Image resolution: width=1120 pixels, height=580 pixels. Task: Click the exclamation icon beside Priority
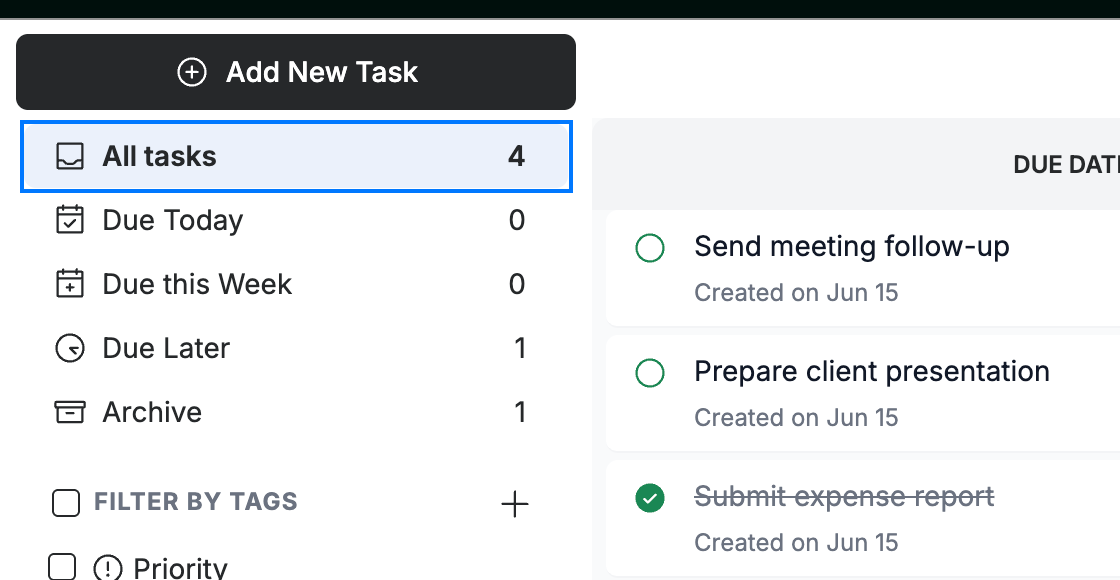(108, 569)
